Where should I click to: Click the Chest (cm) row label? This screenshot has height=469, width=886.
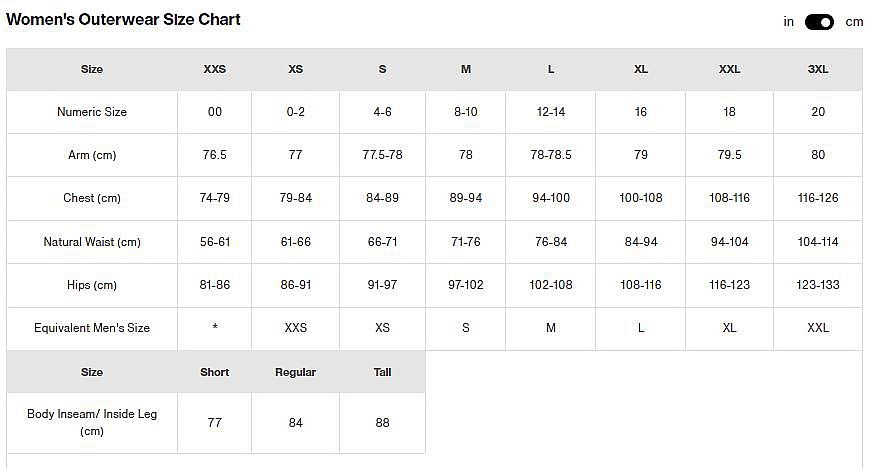(92, 198)
